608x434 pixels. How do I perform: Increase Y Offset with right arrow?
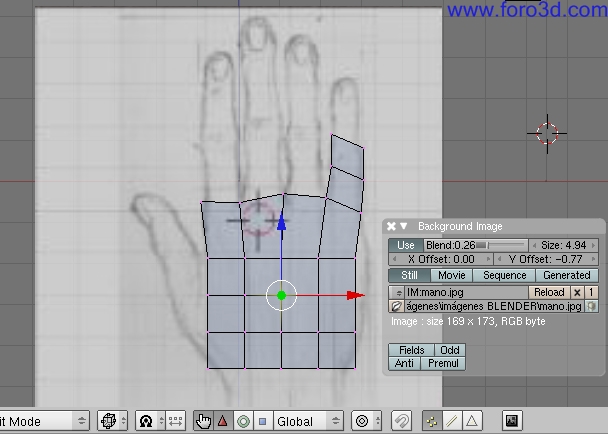tap(594, 259)
